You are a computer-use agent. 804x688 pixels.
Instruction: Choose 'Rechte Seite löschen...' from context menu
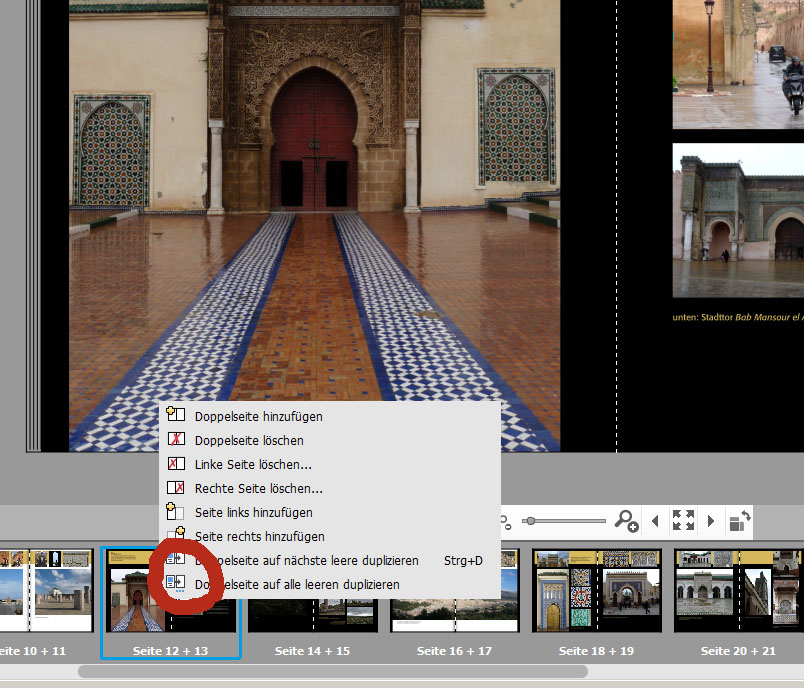(258, 489)
